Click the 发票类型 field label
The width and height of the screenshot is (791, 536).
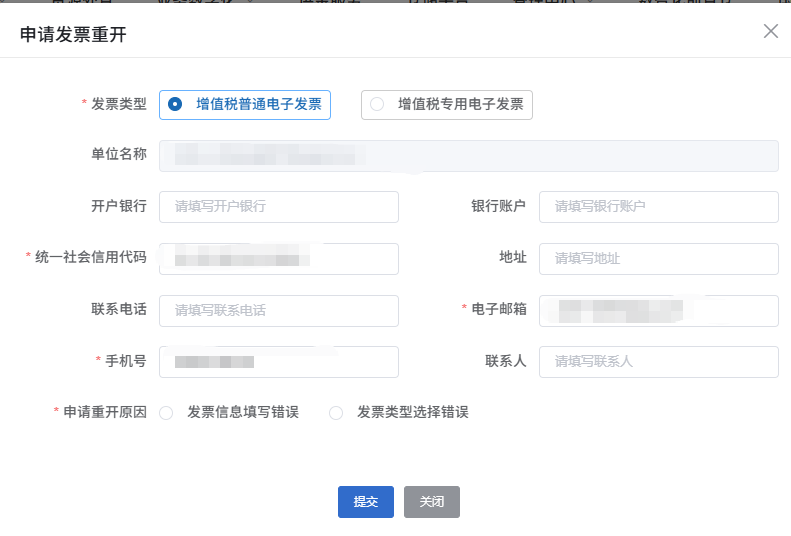119,103
